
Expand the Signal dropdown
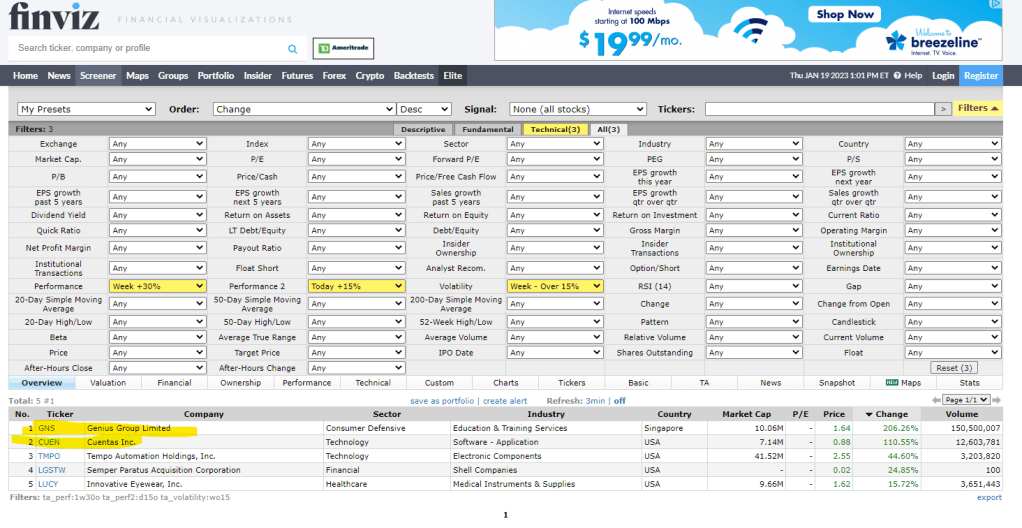click(578, 109)
